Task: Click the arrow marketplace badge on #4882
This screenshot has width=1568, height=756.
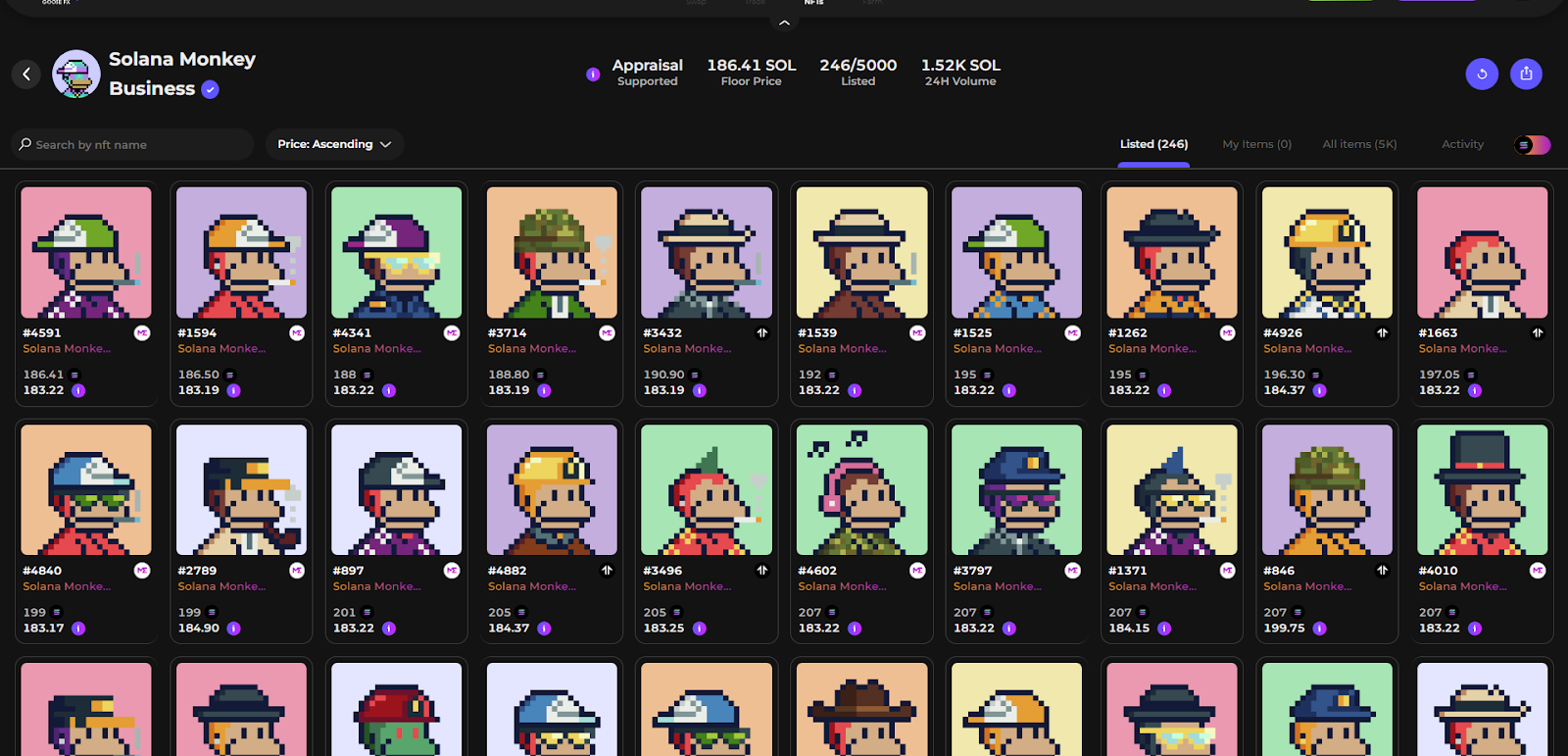Action: point(608,571)
